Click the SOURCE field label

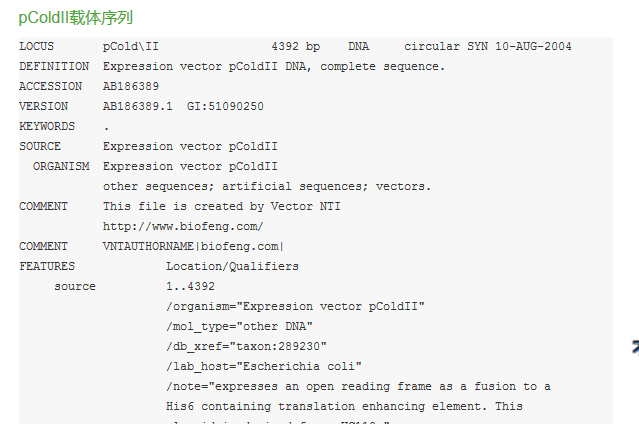40,146
